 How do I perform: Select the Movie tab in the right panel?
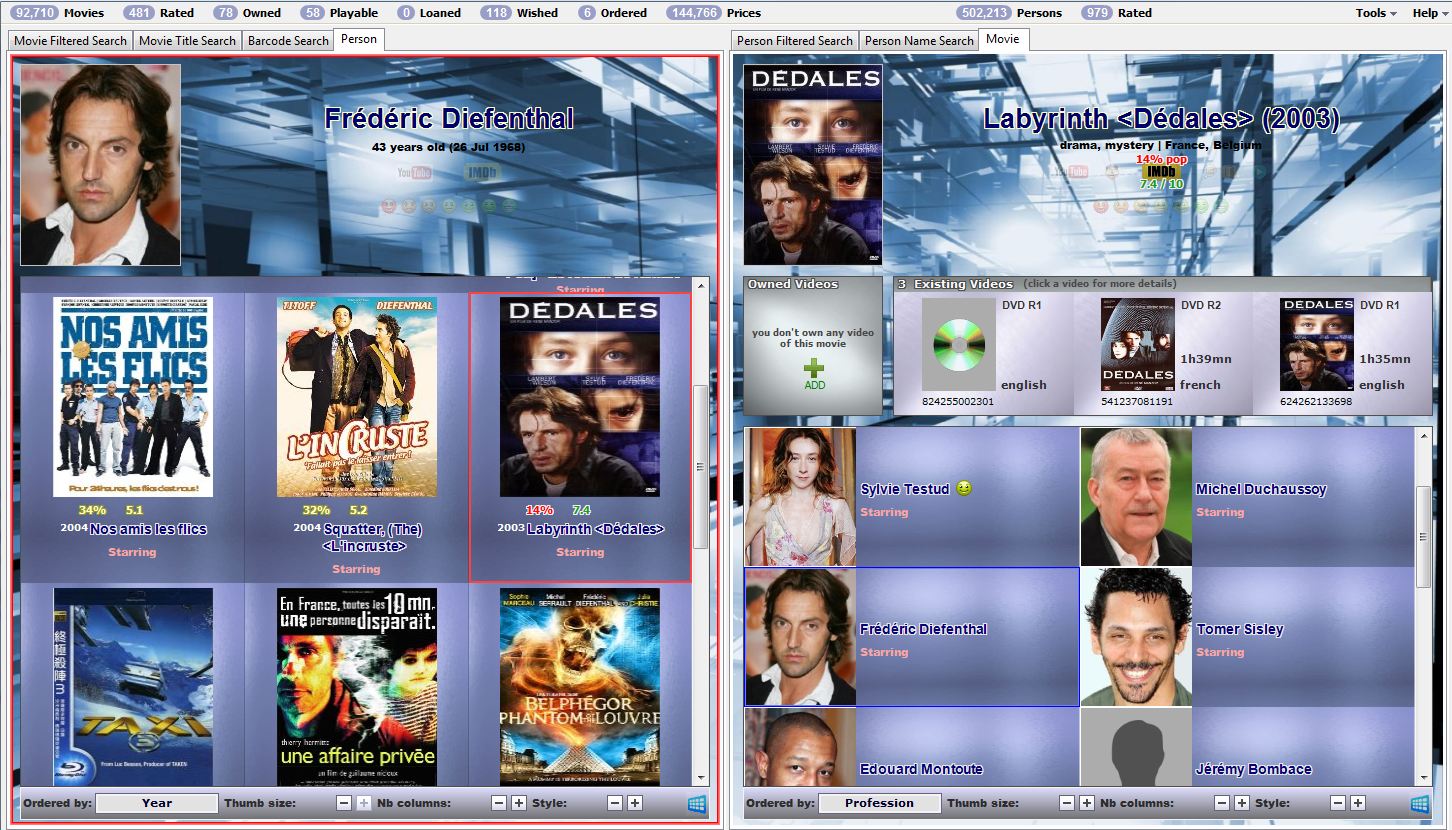click(1003, 40)
